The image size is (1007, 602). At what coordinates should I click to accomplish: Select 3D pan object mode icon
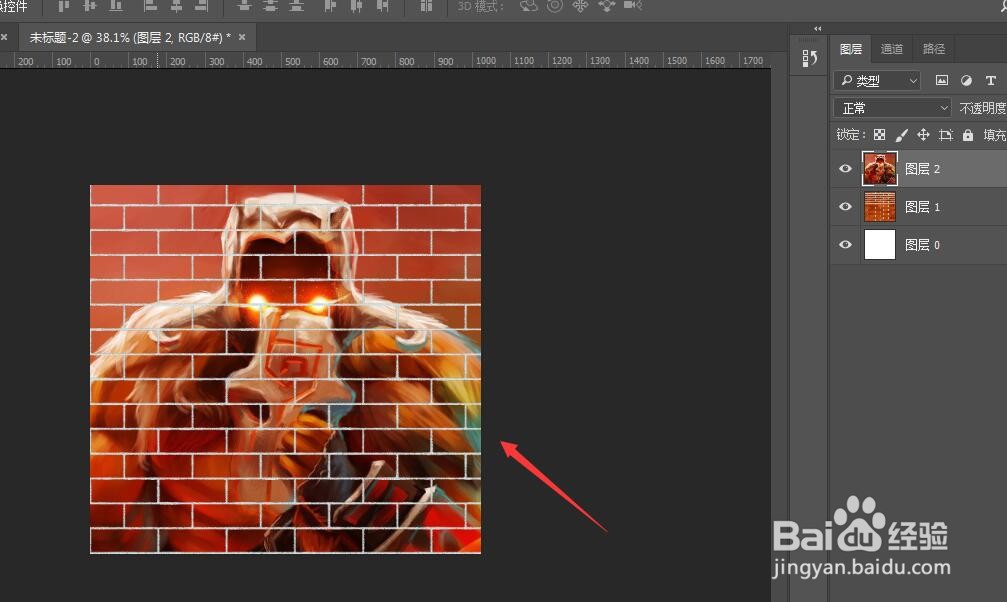(x=580, y=6)
